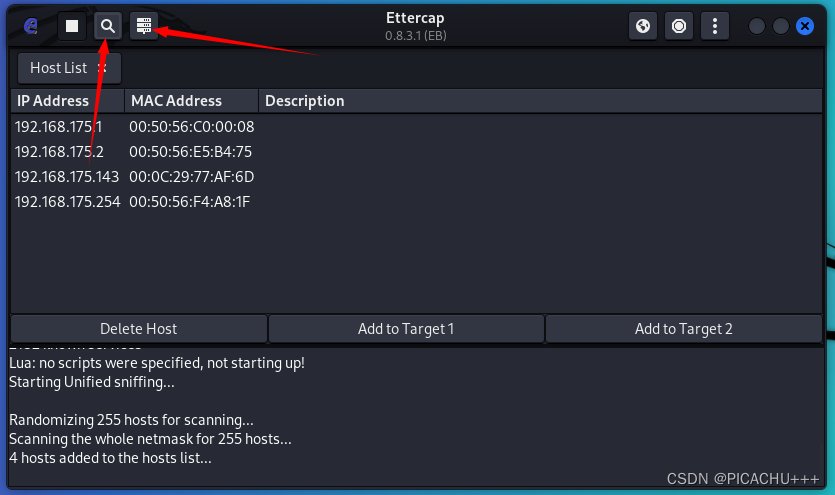Screen dimensions: 835x495
Task: Switch to the Host List tab
Action: 59,68
